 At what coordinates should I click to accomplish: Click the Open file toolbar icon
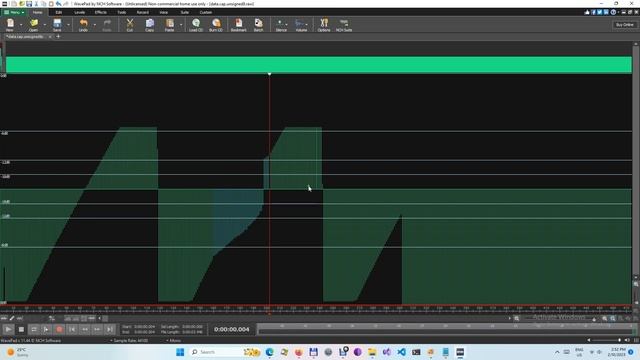coord(33,24)
